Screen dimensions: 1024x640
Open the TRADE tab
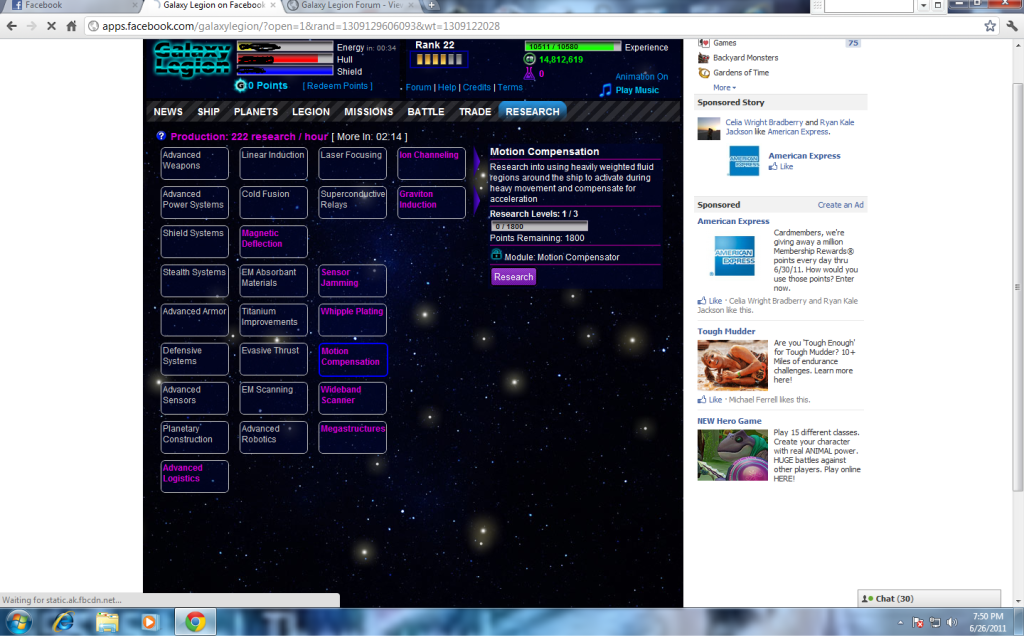(x=475, y=112)
